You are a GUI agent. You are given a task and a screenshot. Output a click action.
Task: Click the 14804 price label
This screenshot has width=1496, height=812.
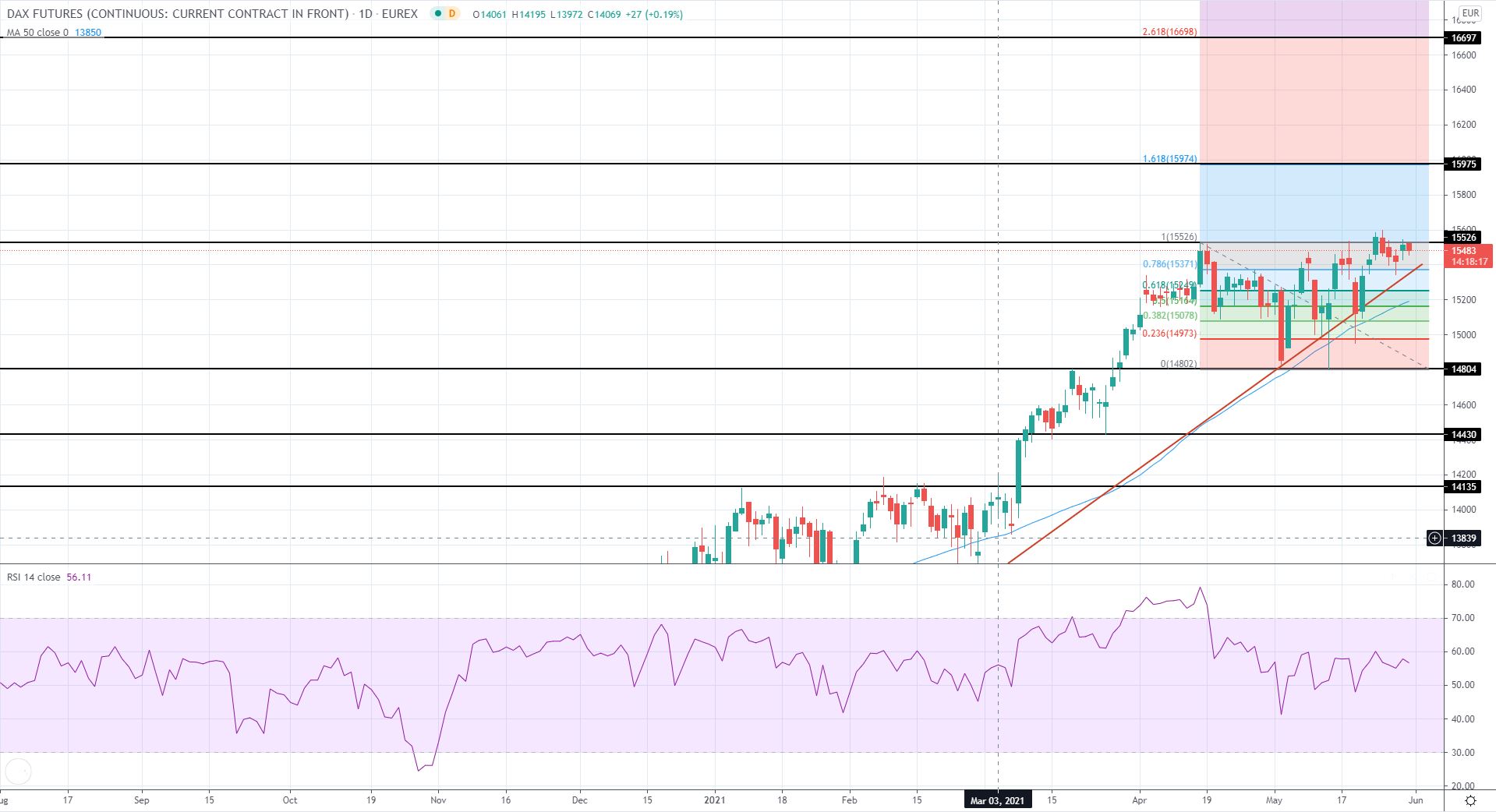pos(1463,369)
